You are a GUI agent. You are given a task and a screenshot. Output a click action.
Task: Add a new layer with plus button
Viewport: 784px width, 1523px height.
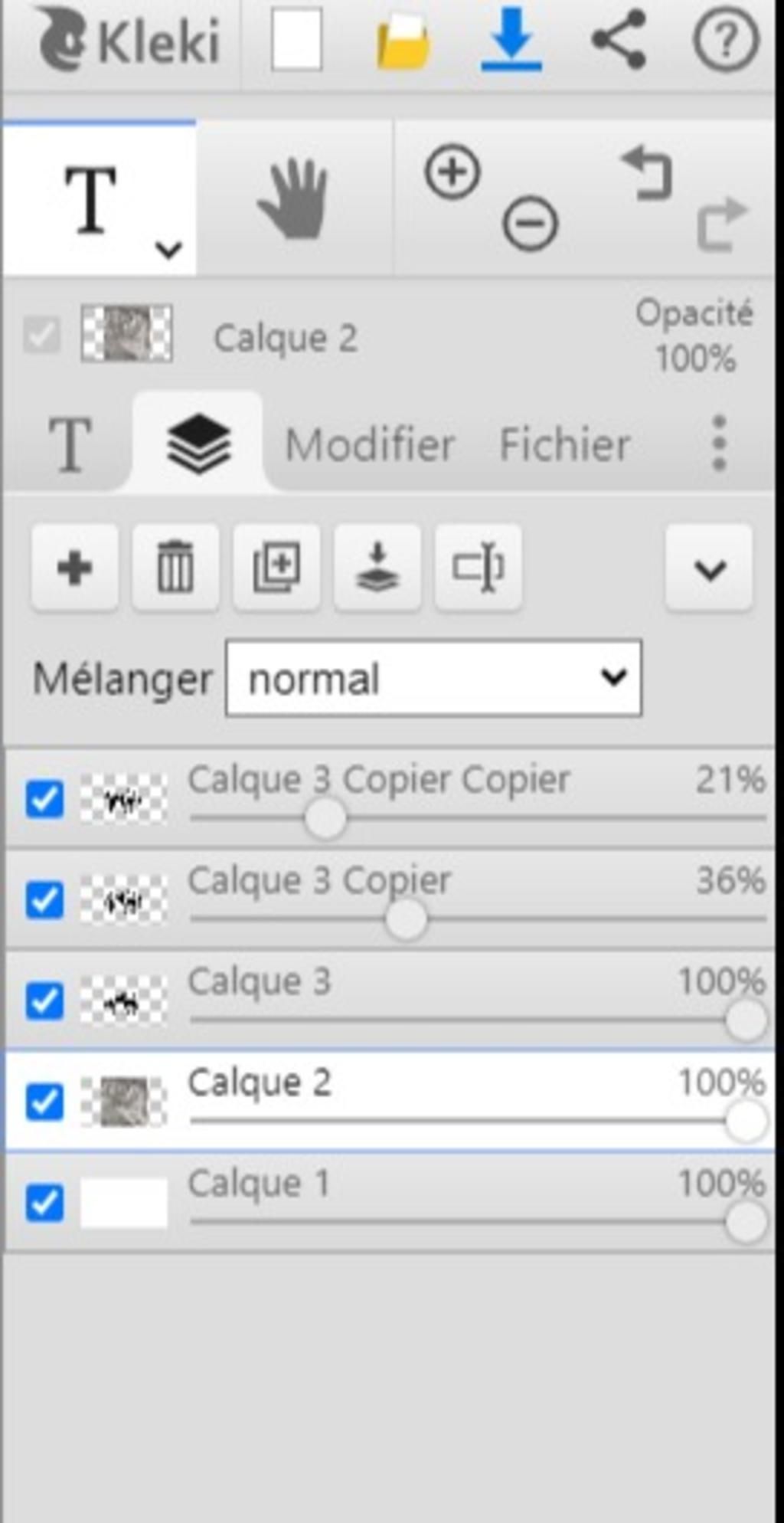pyautogui.click(x=74, y=568)
